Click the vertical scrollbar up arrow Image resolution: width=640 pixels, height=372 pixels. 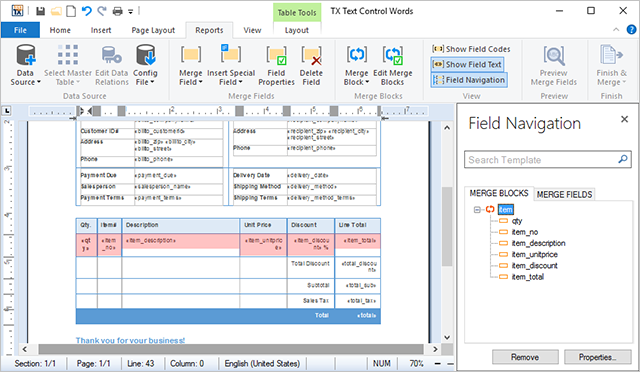(447, 128)
